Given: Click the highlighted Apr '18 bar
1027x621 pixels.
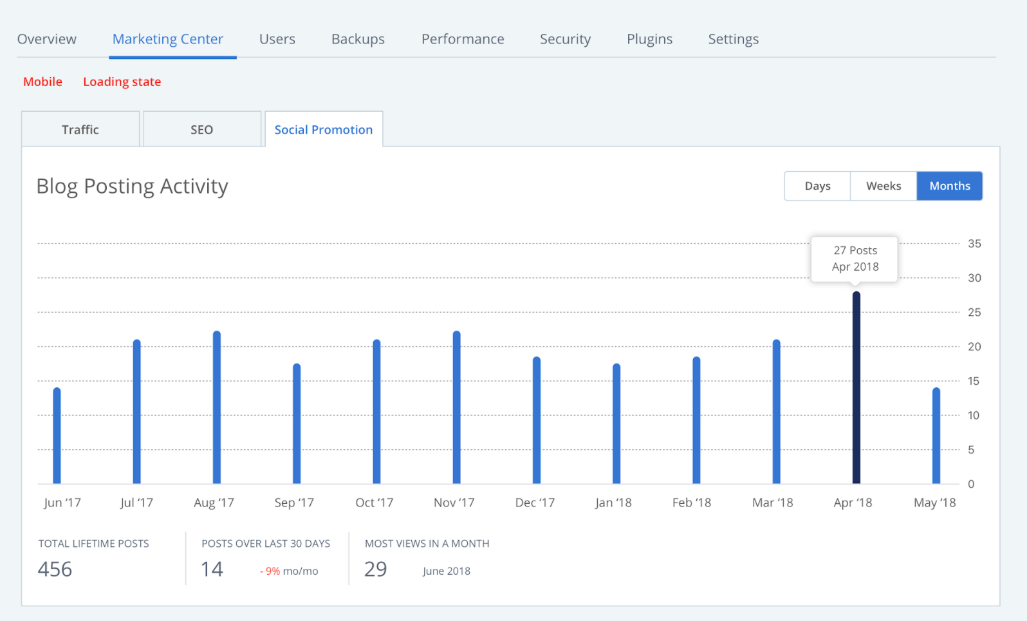Looking at the screenshot, I should [x=856, y=388].
